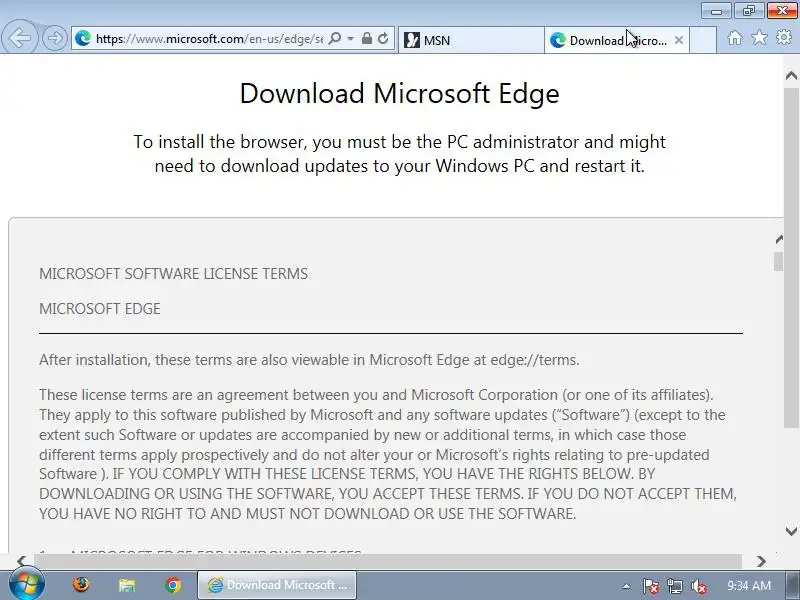Click the MICROSOFT EDGE license subtitle
Image resolution: width=800 pixels, height=600 pixels.
tap(100, 309)
